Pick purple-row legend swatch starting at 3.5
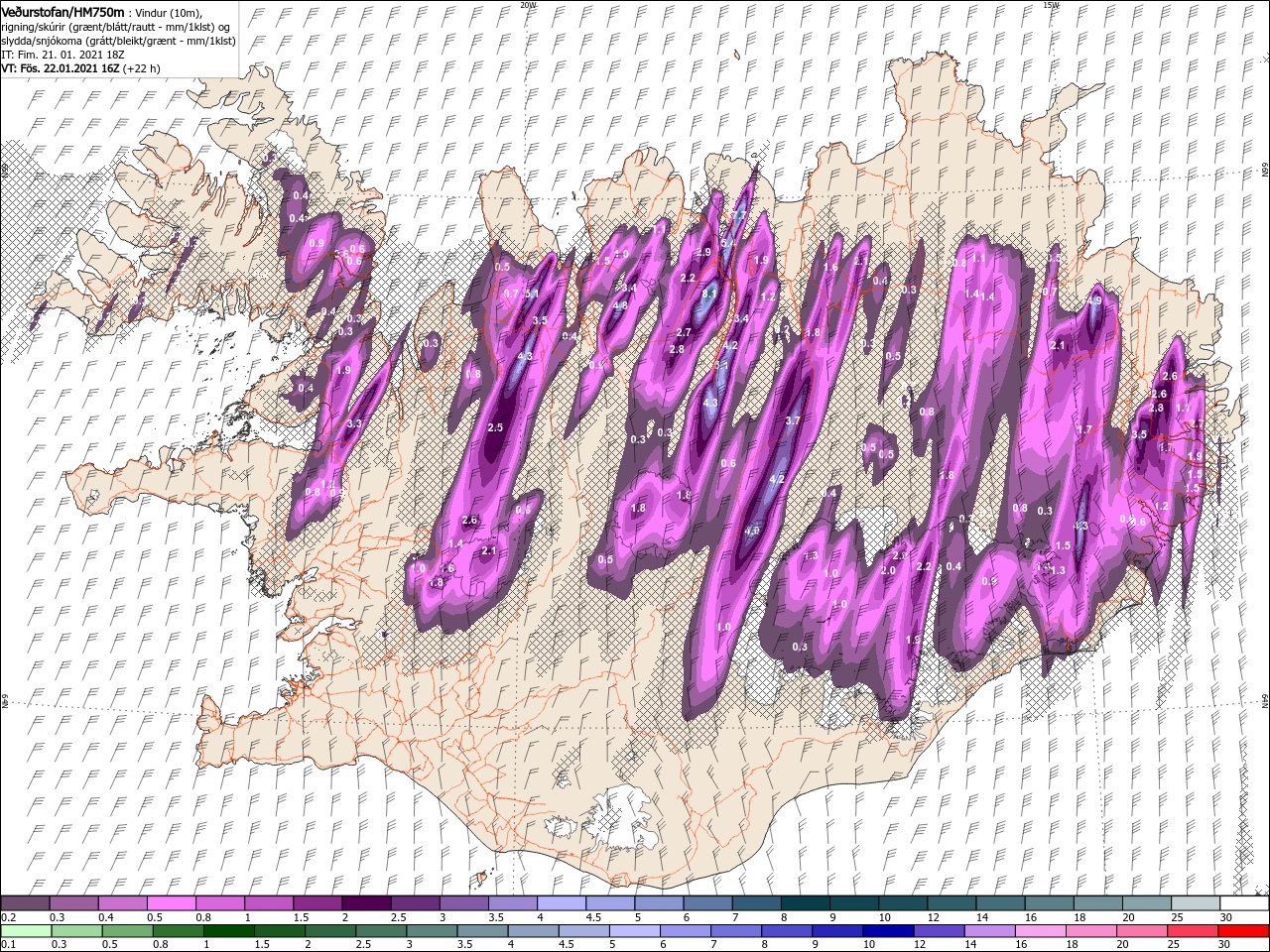Image resolution: width=1270 pixels, height=952 pixels. tap(512, 903)
